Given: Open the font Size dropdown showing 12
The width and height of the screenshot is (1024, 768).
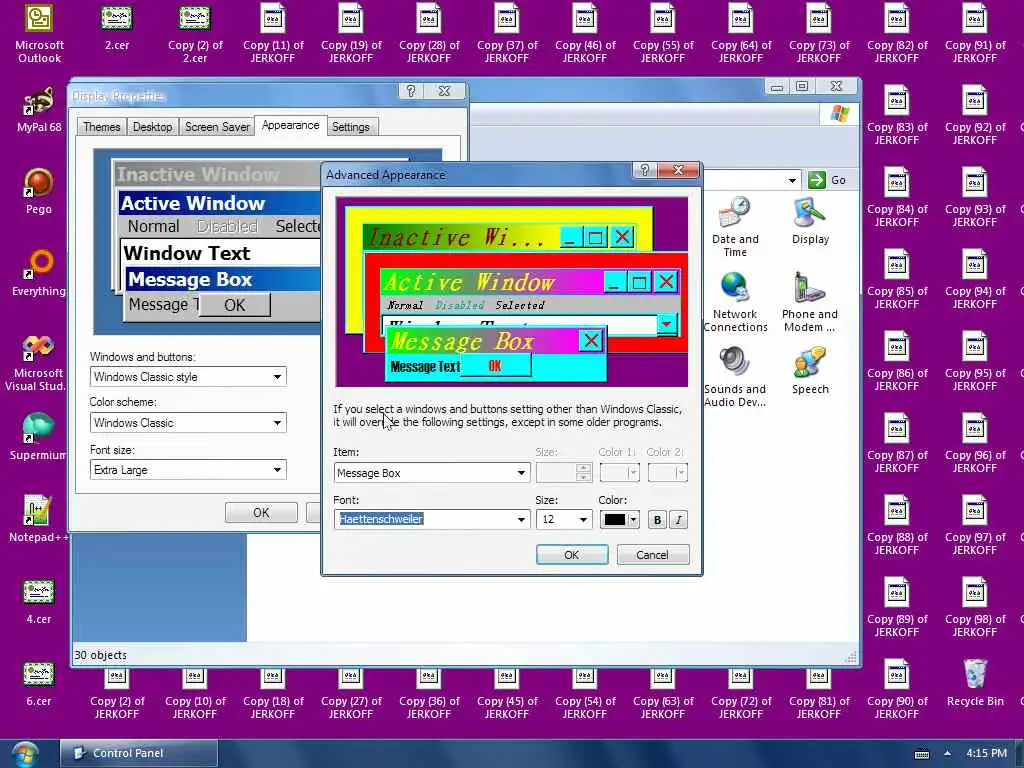Looking at the screenshot, I should (564, 519).
